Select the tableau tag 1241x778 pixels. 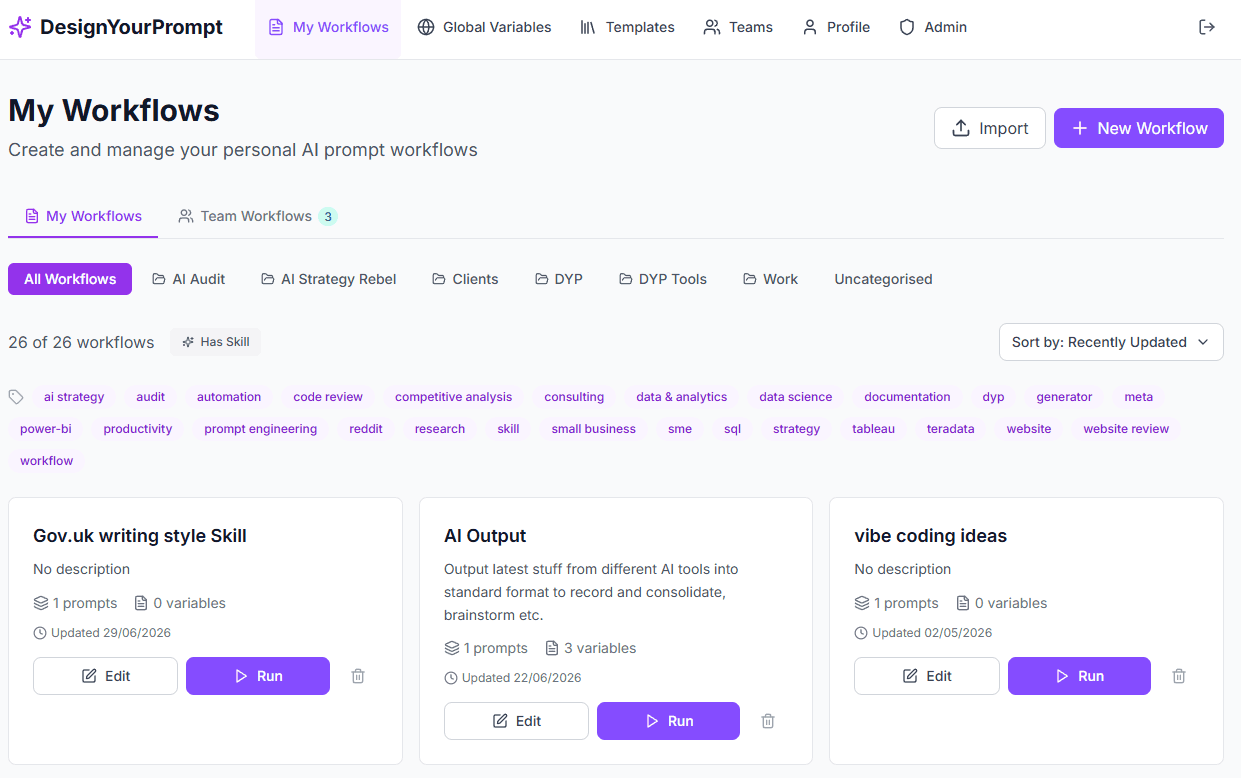pos(873,429)
